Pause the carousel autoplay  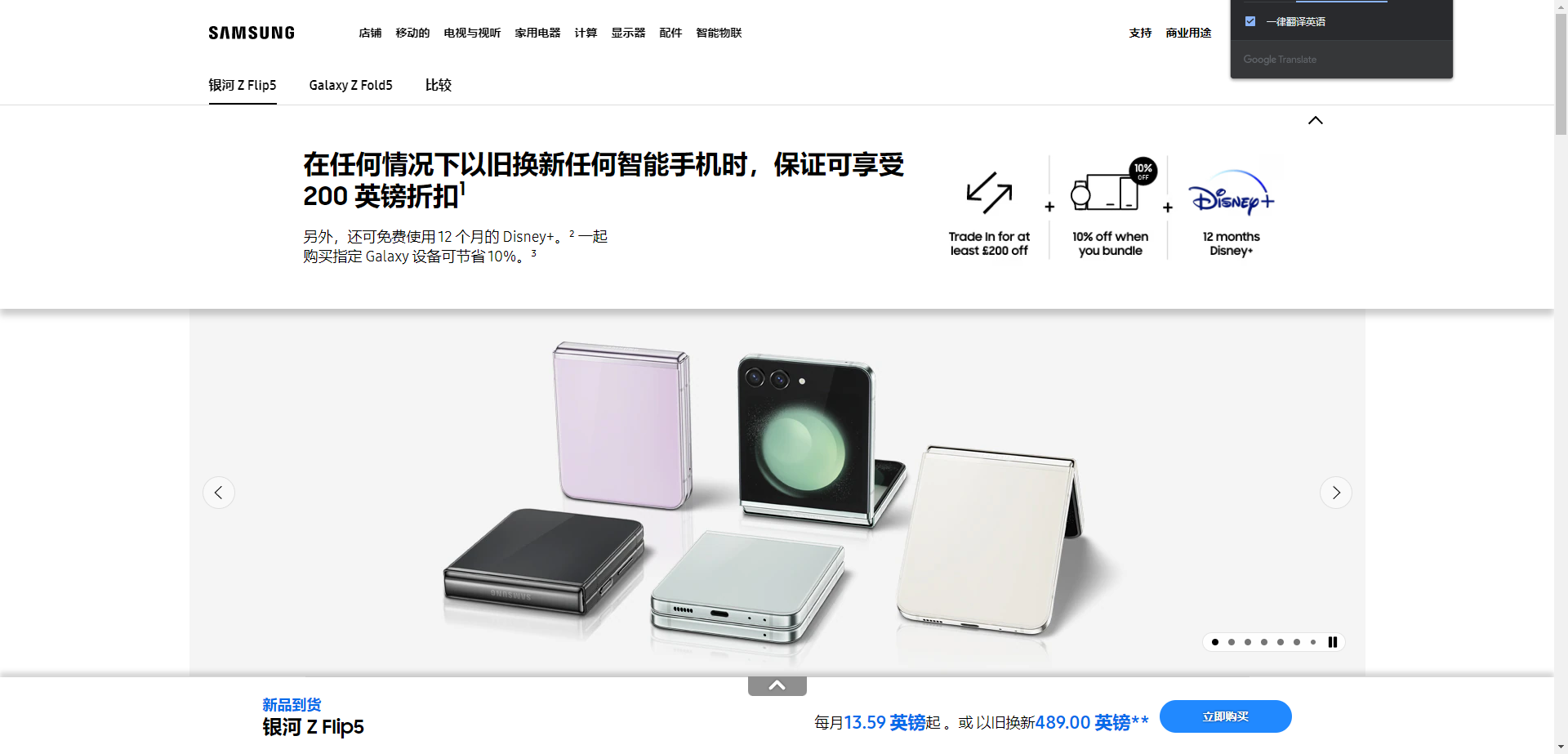point(1333,642)
